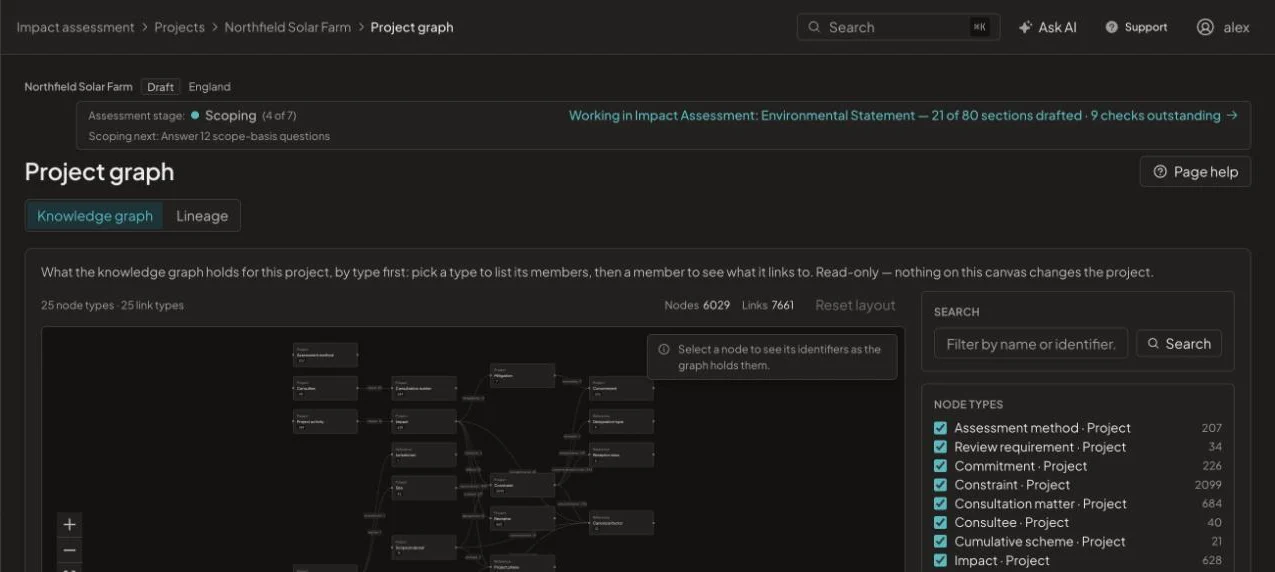1275x572 pixels.
Task: Select the Constraint node in the graph
Action: coord(522,485)
